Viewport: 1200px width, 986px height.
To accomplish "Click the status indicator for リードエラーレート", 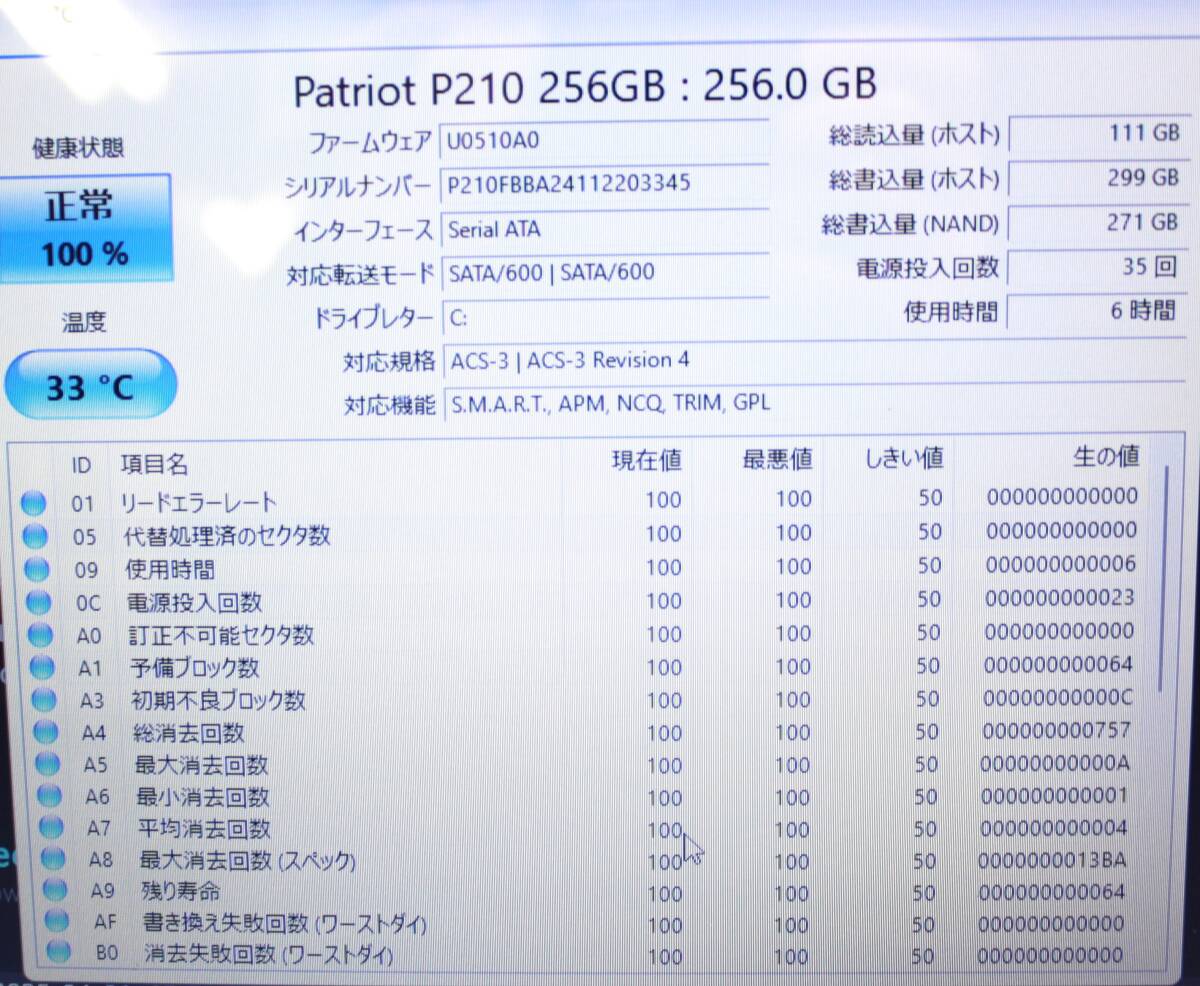I will 35,502.
